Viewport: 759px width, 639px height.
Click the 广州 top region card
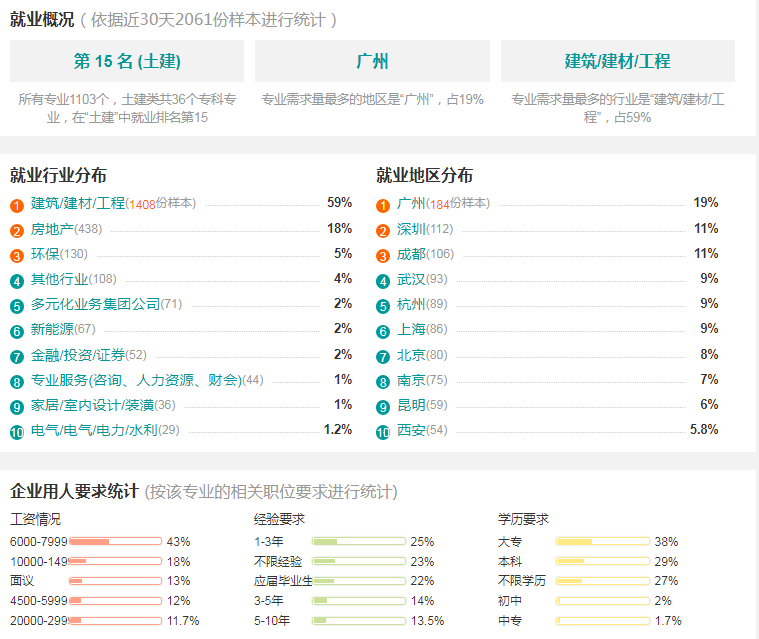(x=372, y=61)
